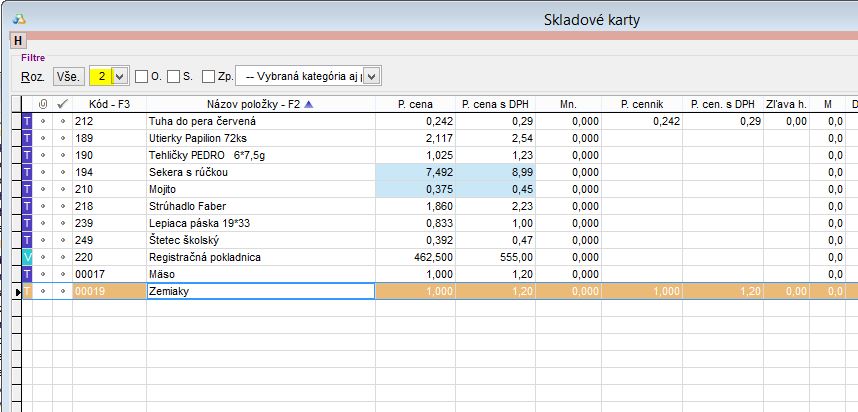Toggle the O. filter checkbox
The height and width of the screenshot is (412, 858).
coord(142,76)
